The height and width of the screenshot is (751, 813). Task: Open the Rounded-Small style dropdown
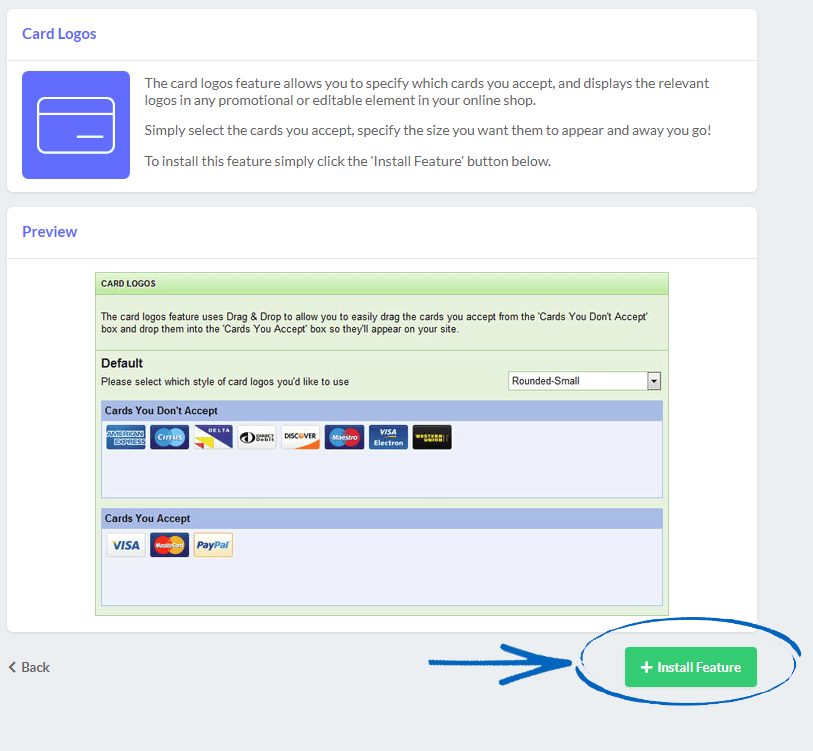pyautogui.click(x=580, y=380)
